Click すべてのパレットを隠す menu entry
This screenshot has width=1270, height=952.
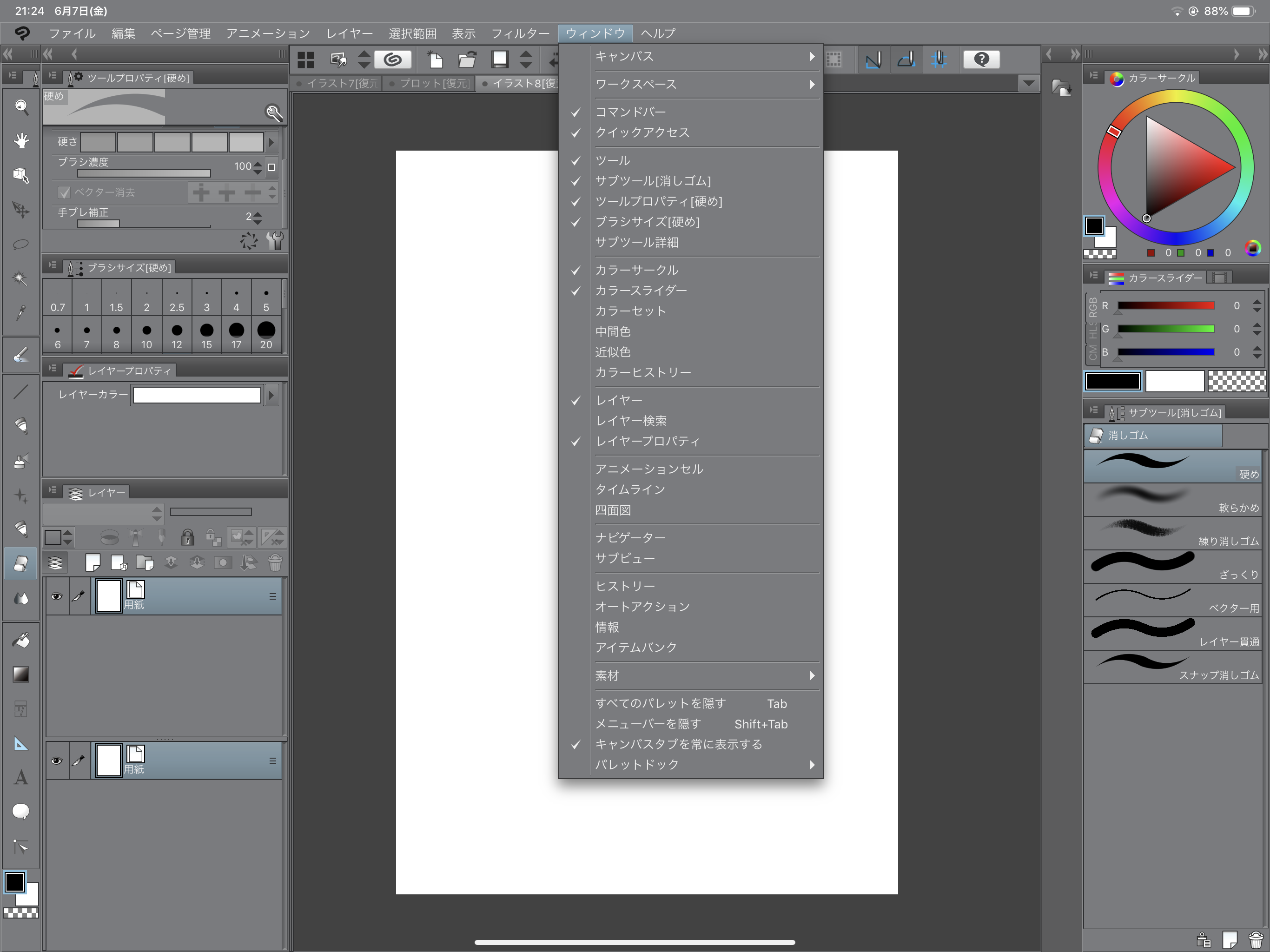coord(660,703)
